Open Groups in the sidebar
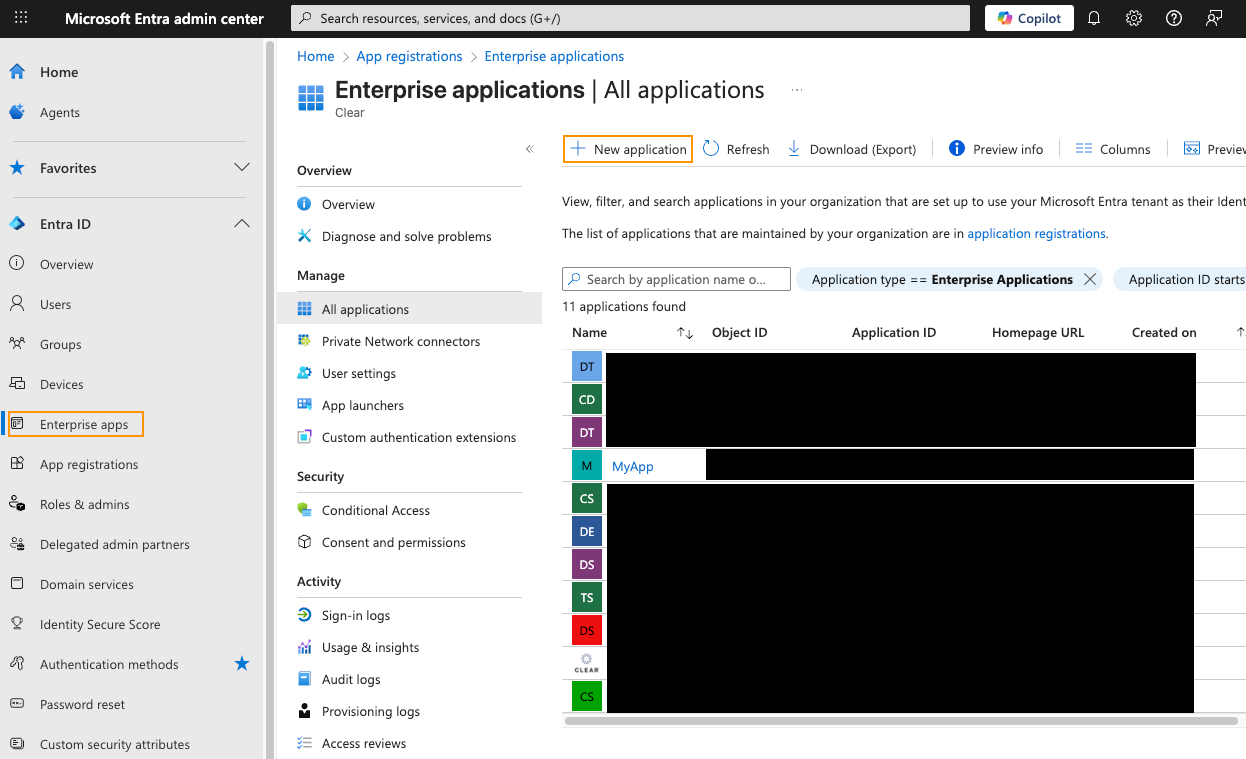This screenshot has width=1246, height=759. click(61, 344)
